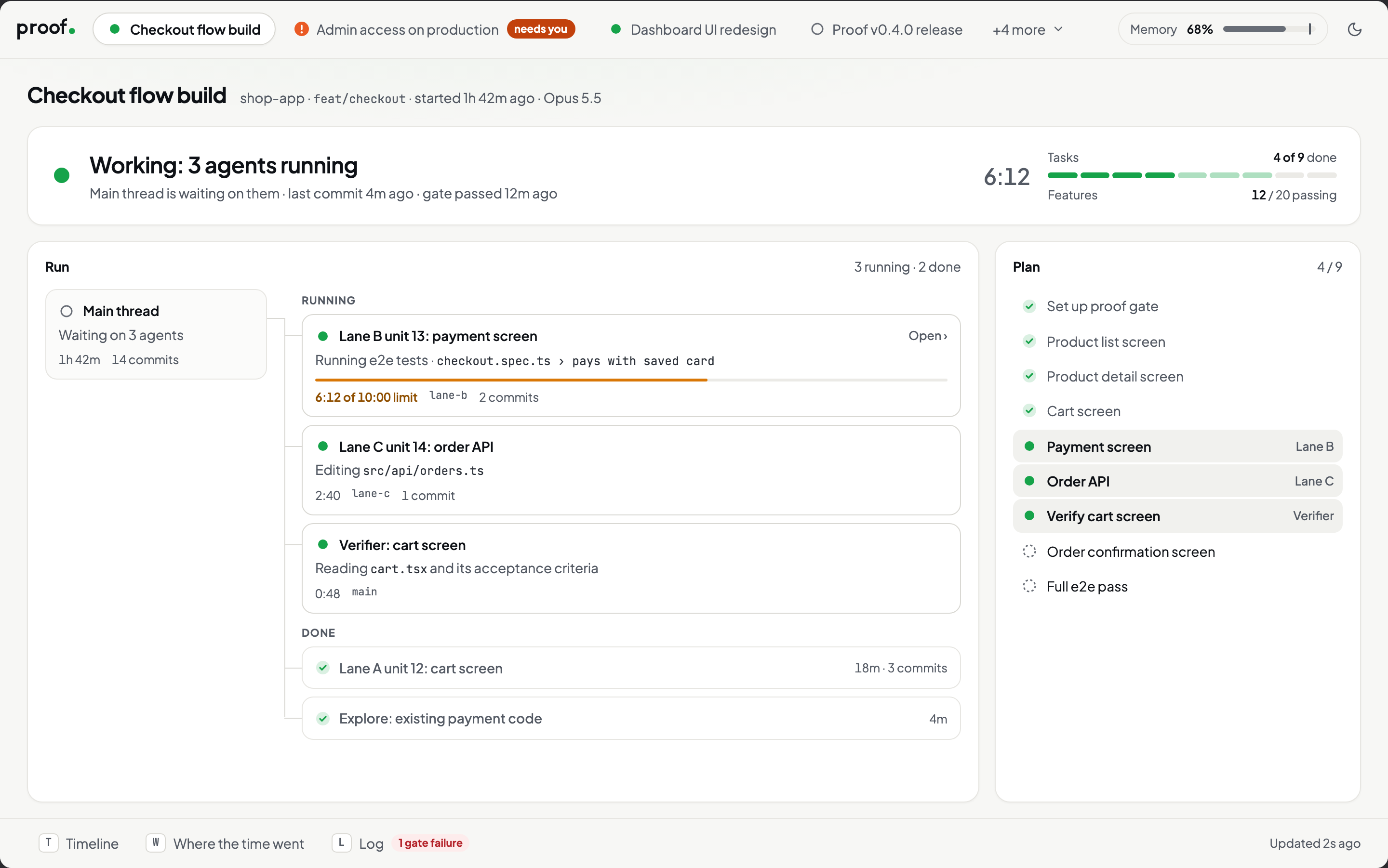Click the dashed pending icon for Full e2e pass
The width and height of the screenshot is (1388, 868).
(x=1029, y=586)
